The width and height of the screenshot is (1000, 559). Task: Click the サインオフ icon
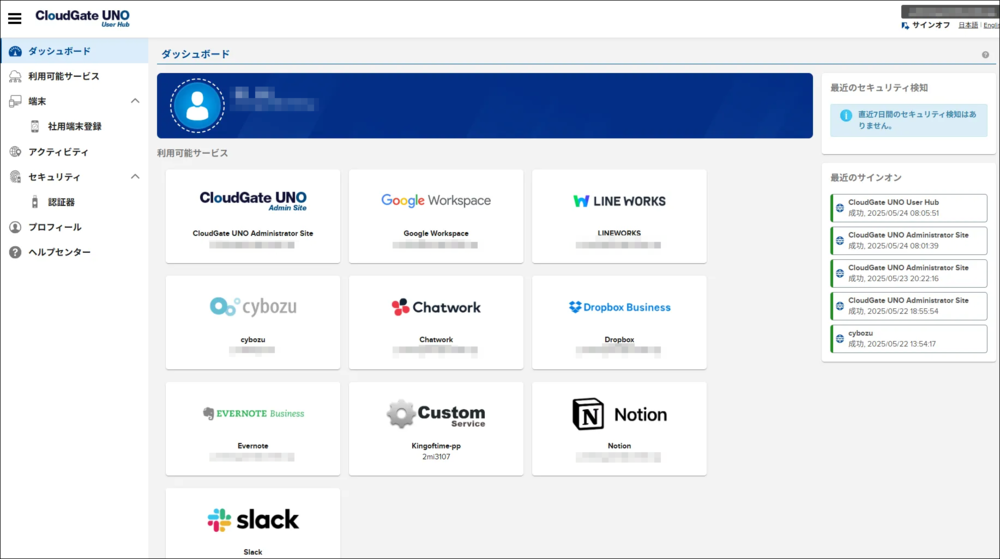pyautogui.click(x=905, y=25)
